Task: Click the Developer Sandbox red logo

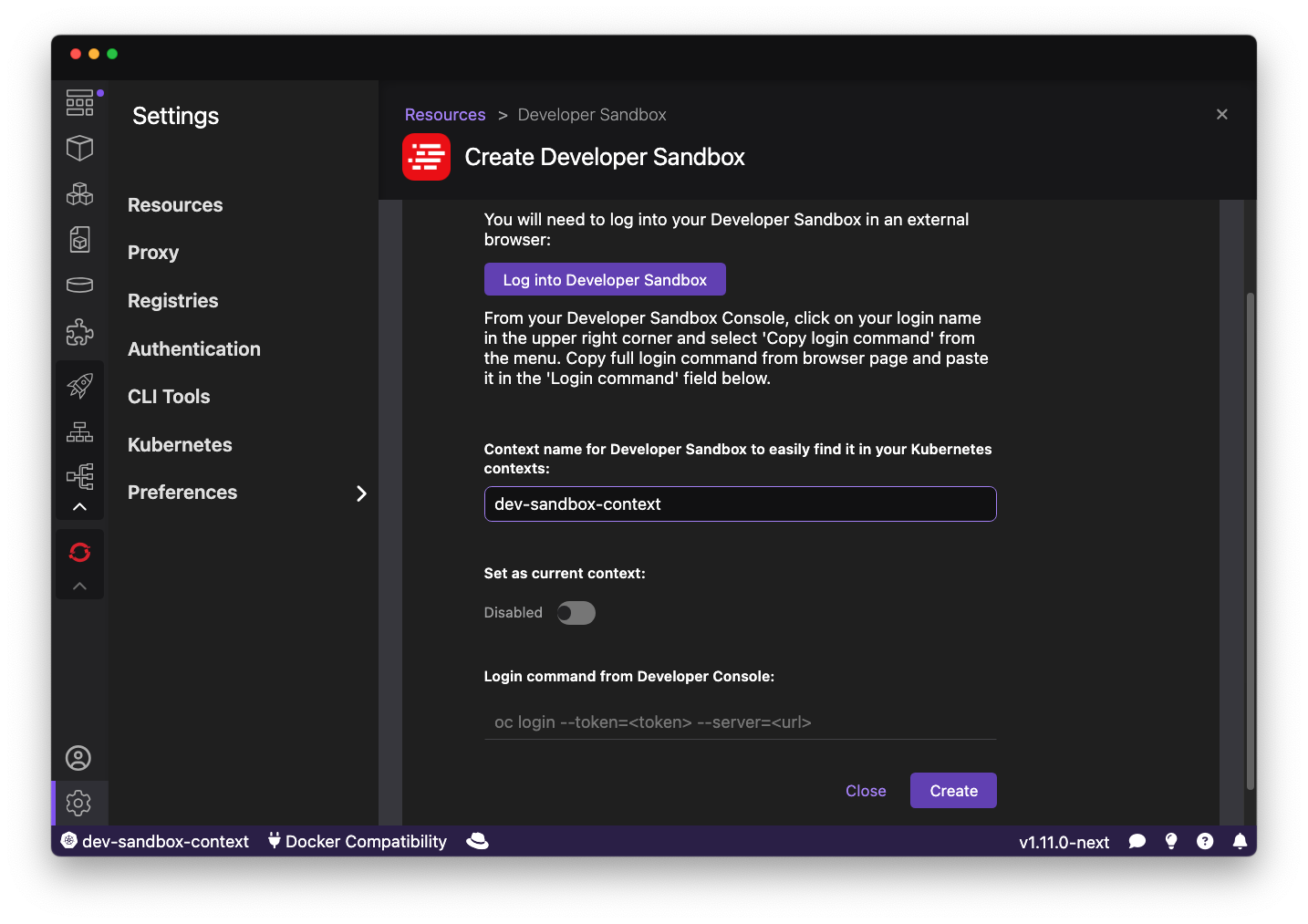Action: coord(426,157)
